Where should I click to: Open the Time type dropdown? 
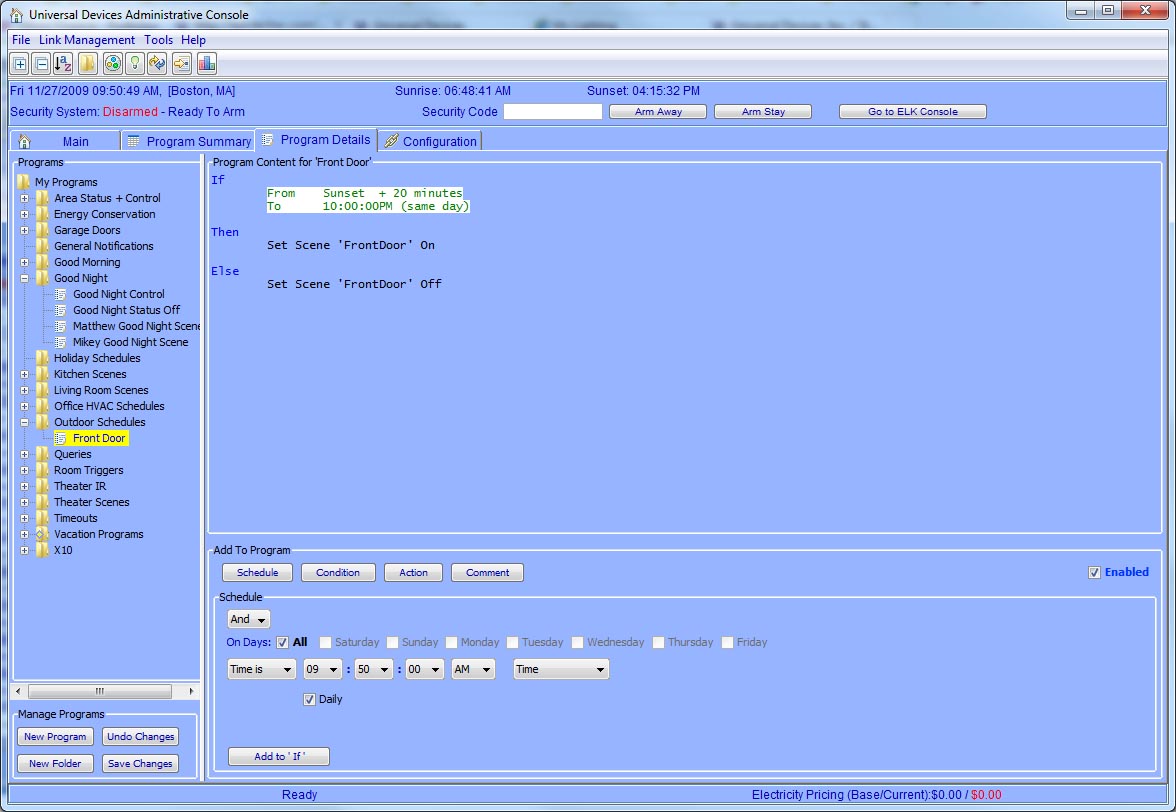561,670
